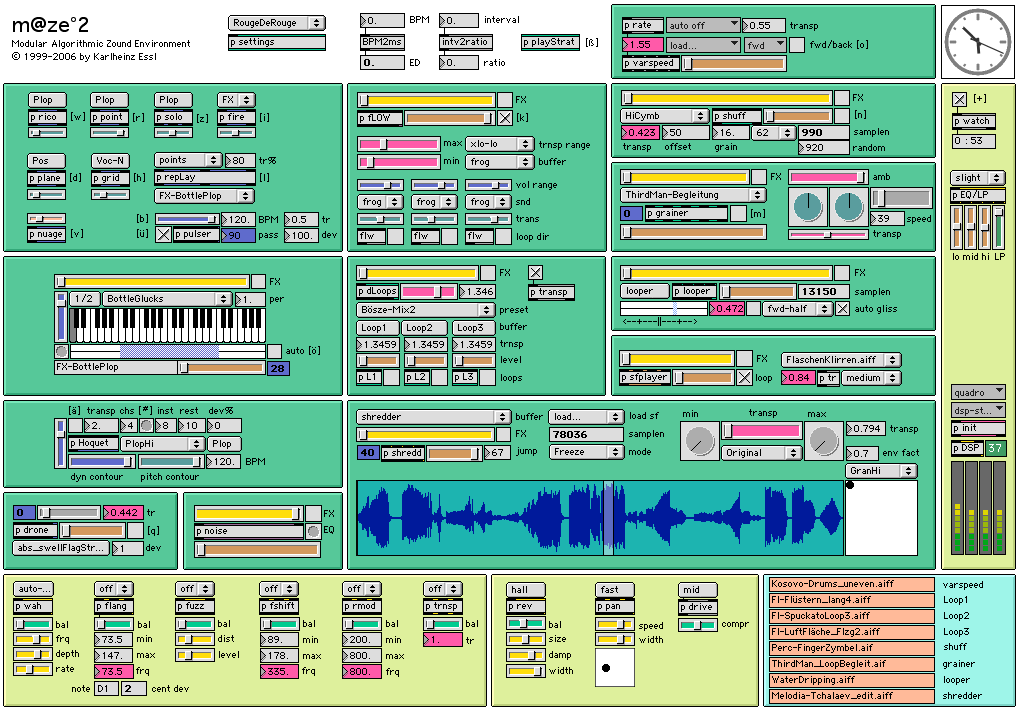
Task: Click the yellow FX slider above p fLOW
Action: [x=427, y=100]
